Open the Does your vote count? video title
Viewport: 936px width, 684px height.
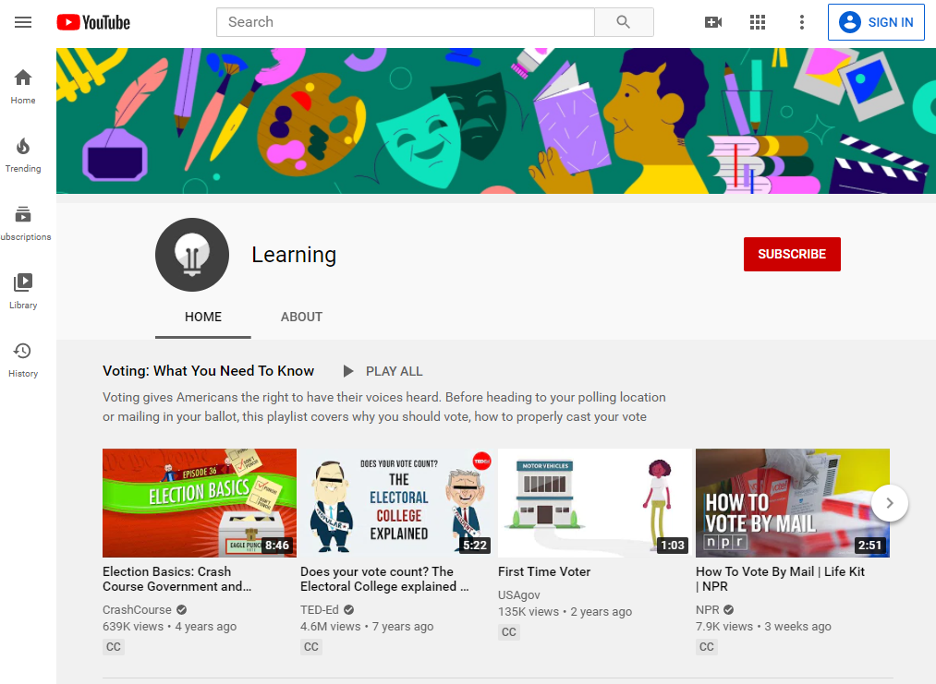click(x=384, y=579)
